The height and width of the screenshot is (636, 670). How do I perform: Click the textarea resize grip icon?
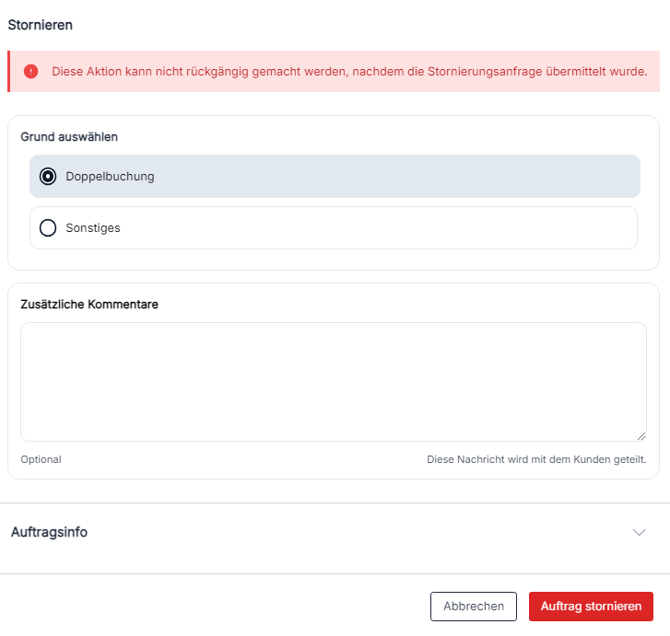coord(641,436)
